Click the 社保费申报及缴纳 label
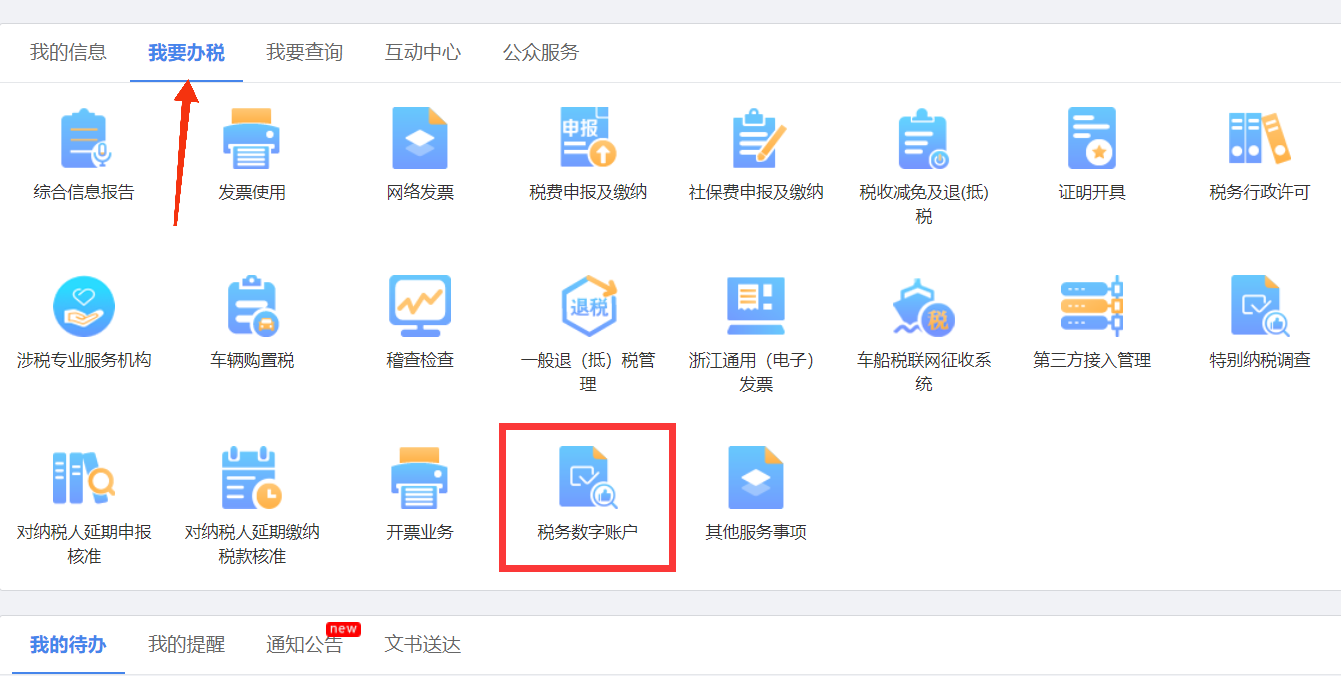 click(x=757, y=192)
